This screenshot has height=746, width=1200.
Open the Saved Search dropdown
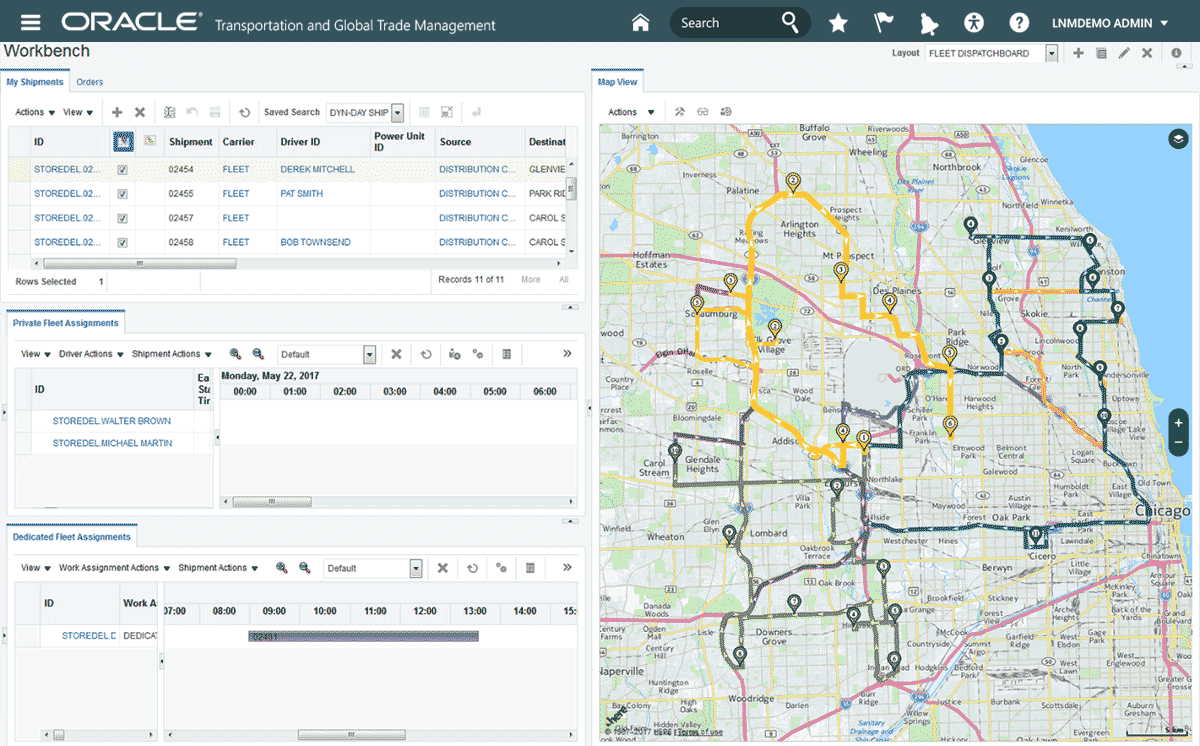(397, 113)
